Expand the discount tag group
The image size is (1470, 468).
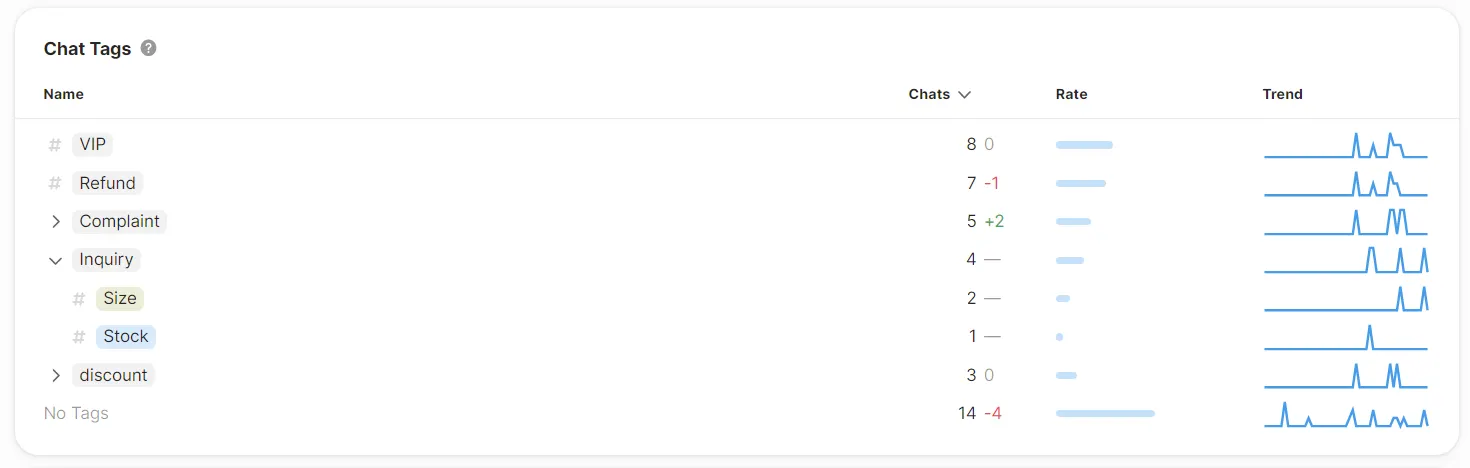point(56,375)
